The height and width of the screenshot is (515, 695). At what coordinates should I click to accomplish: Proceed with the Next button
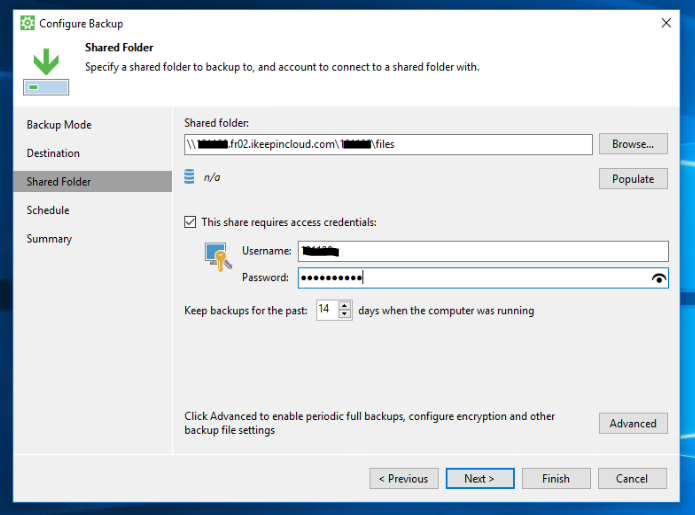point(480,479)
